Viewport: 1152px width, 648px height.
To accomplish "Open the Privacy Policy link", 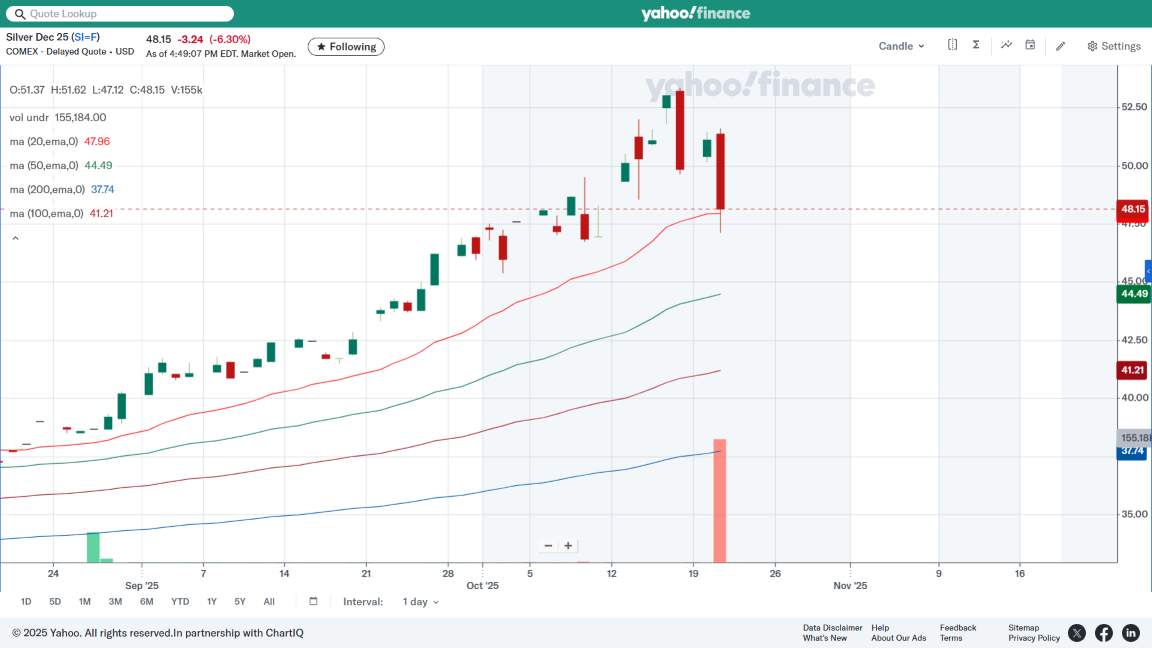I will [x=1033, y=638].
